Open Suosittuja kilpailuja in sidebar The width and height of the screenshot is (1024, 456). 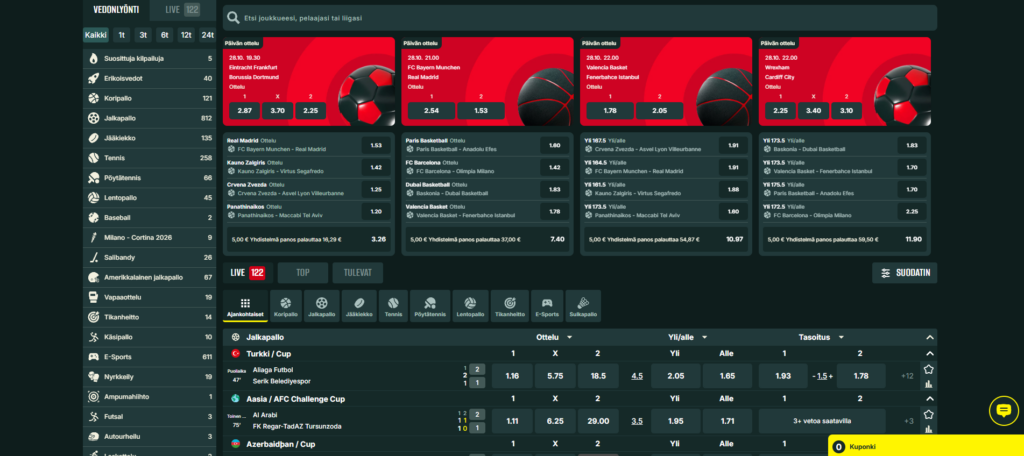[x=150, y=59]
